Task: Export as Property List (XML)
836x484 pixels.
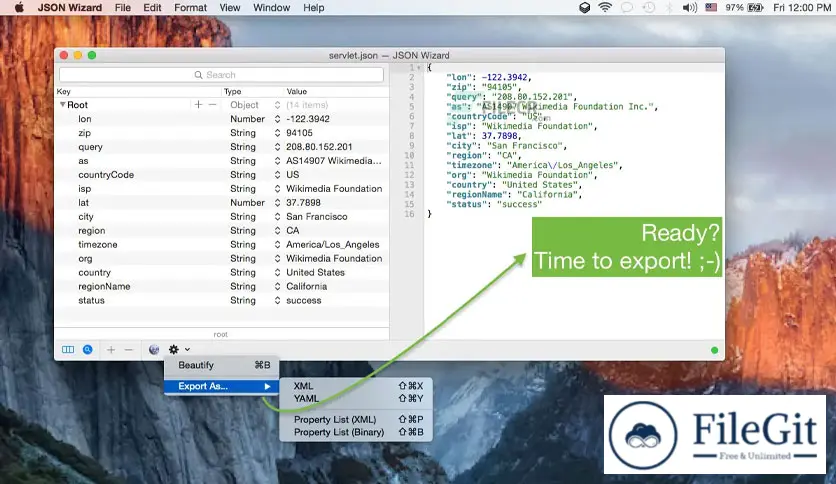Action: pyautogui.click(x=356, y=420)
